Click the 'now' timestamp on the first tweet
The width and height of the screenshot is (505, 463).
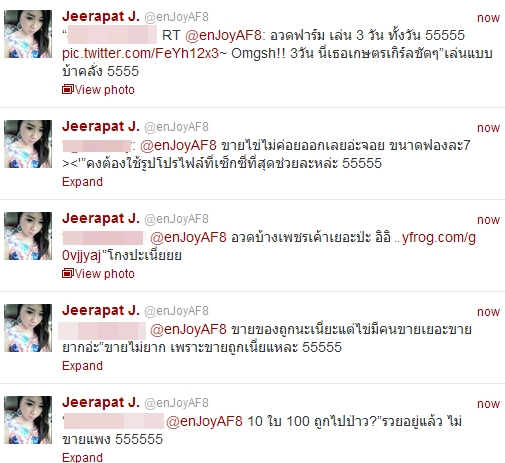488,18
